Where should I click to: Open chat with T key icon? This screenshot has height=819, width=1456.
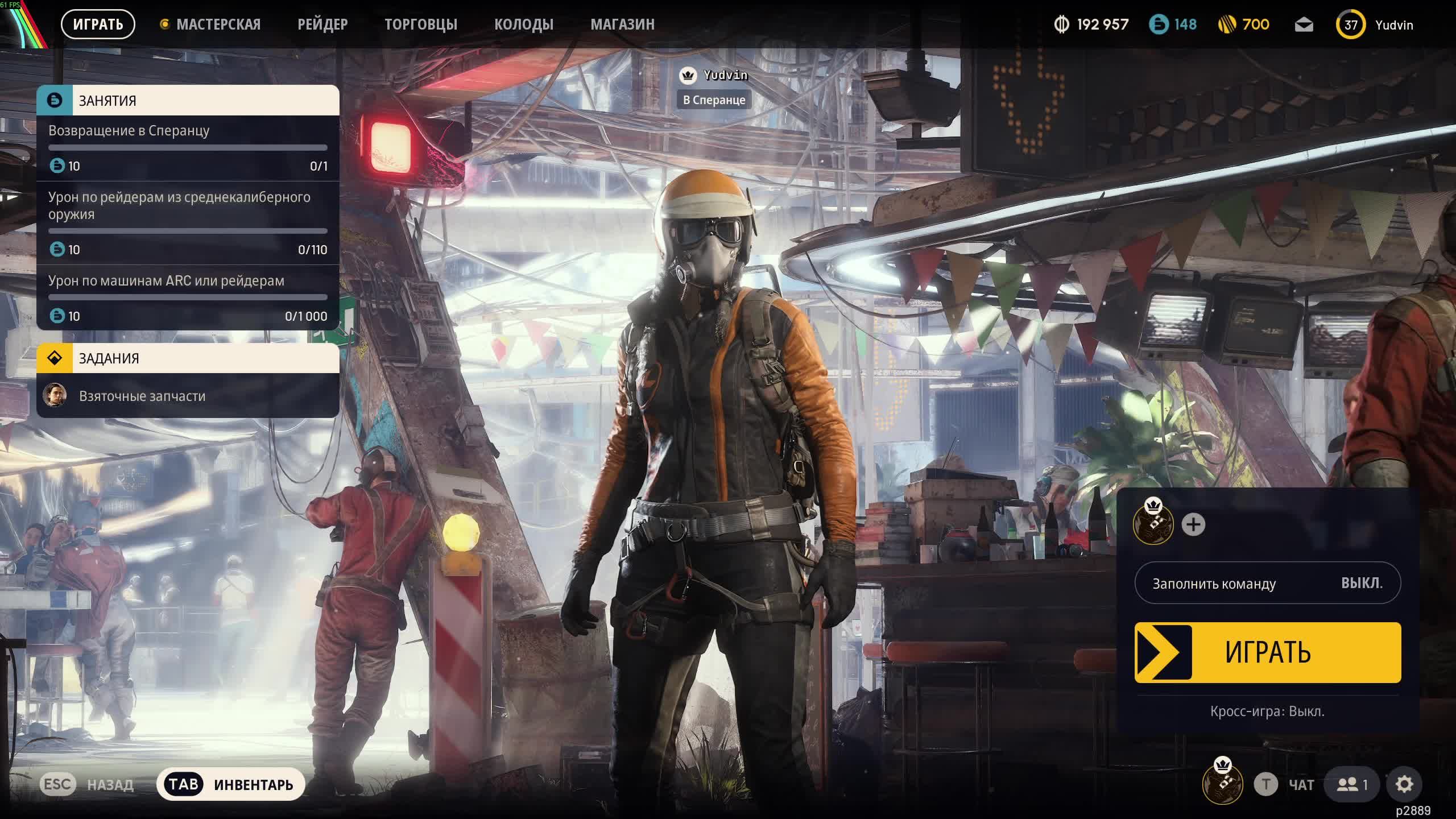pyautogui.click(x=1265, y=784)
